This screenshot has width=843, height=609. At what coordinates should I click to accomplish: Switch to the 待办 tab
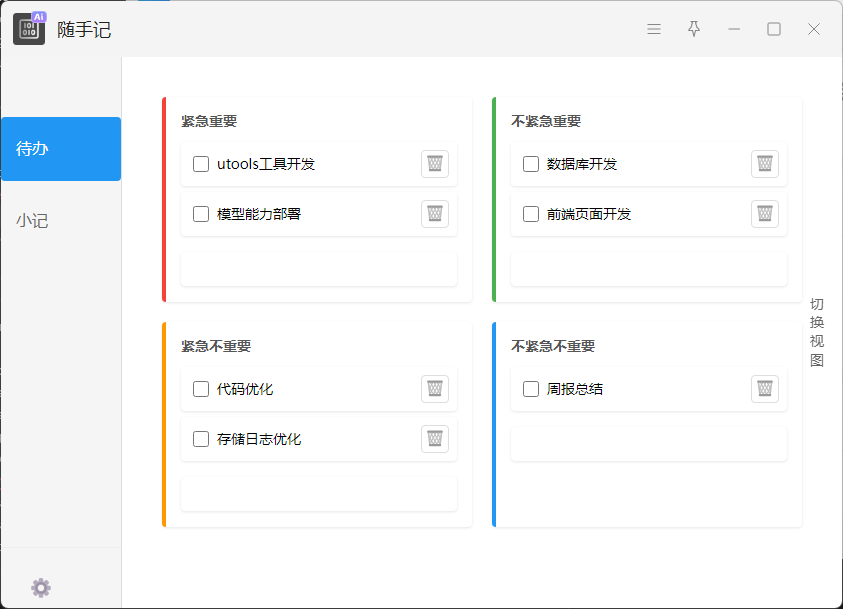(61, 149)
